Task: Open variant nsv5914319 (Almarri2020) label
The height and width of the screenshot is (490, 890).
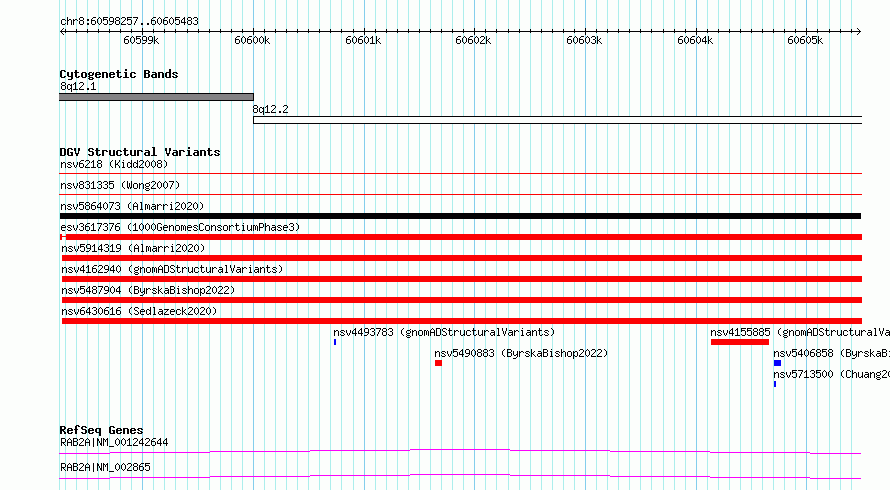Action: [133, 249]
